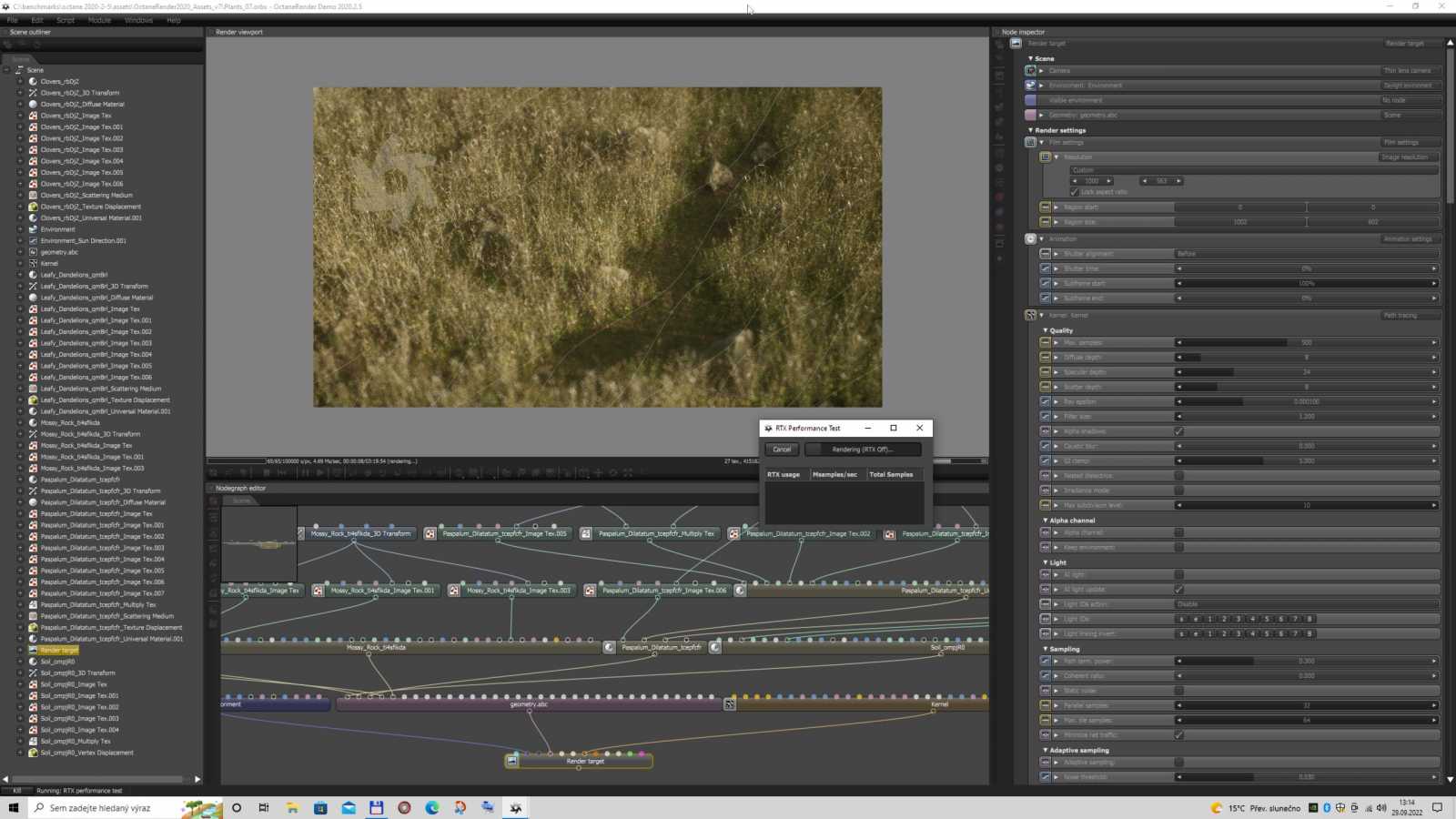Collapse the Scene section in Node inspector

(1030, 58)
